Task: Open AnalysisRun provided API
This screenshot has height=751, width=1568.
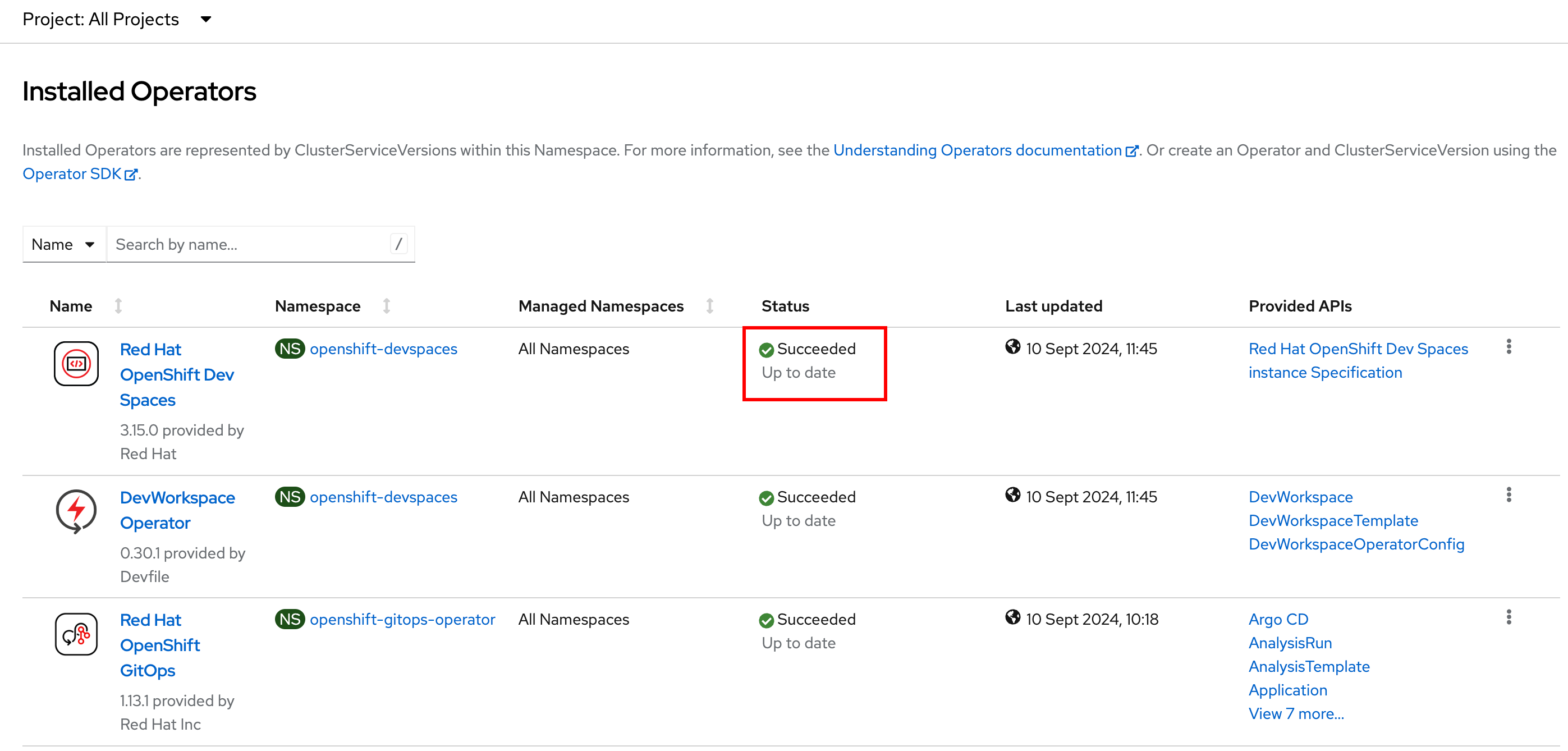Action: (1290, 643)
